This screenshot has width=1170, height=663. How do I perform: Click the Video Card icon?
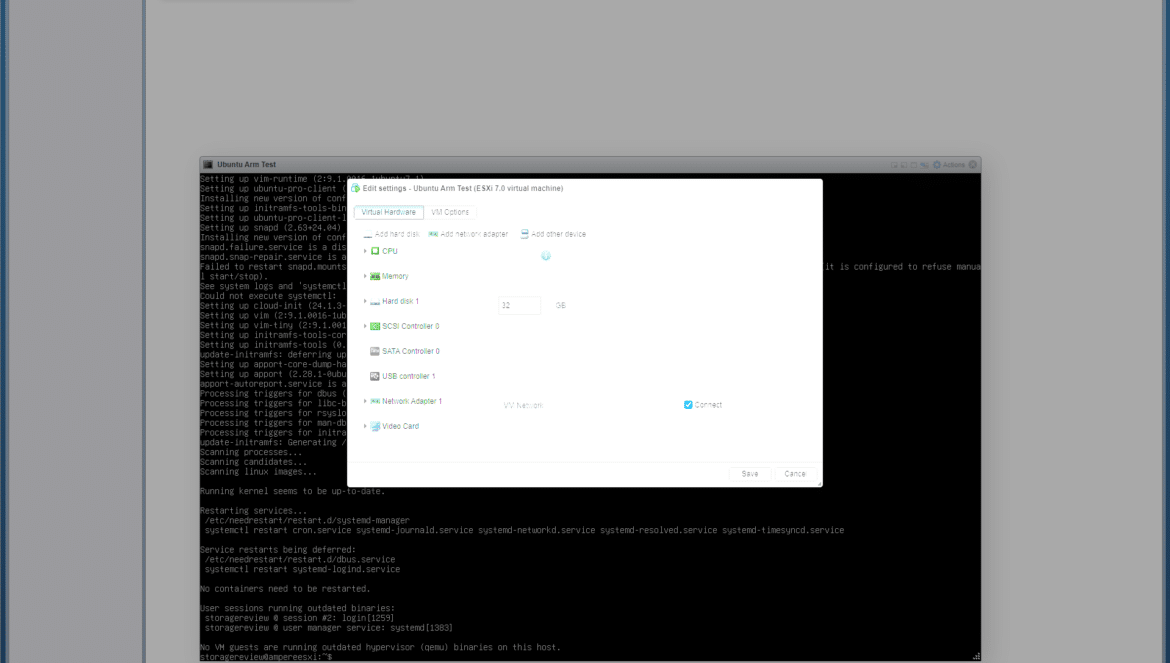pyautogui.click(x=375, y=426)
